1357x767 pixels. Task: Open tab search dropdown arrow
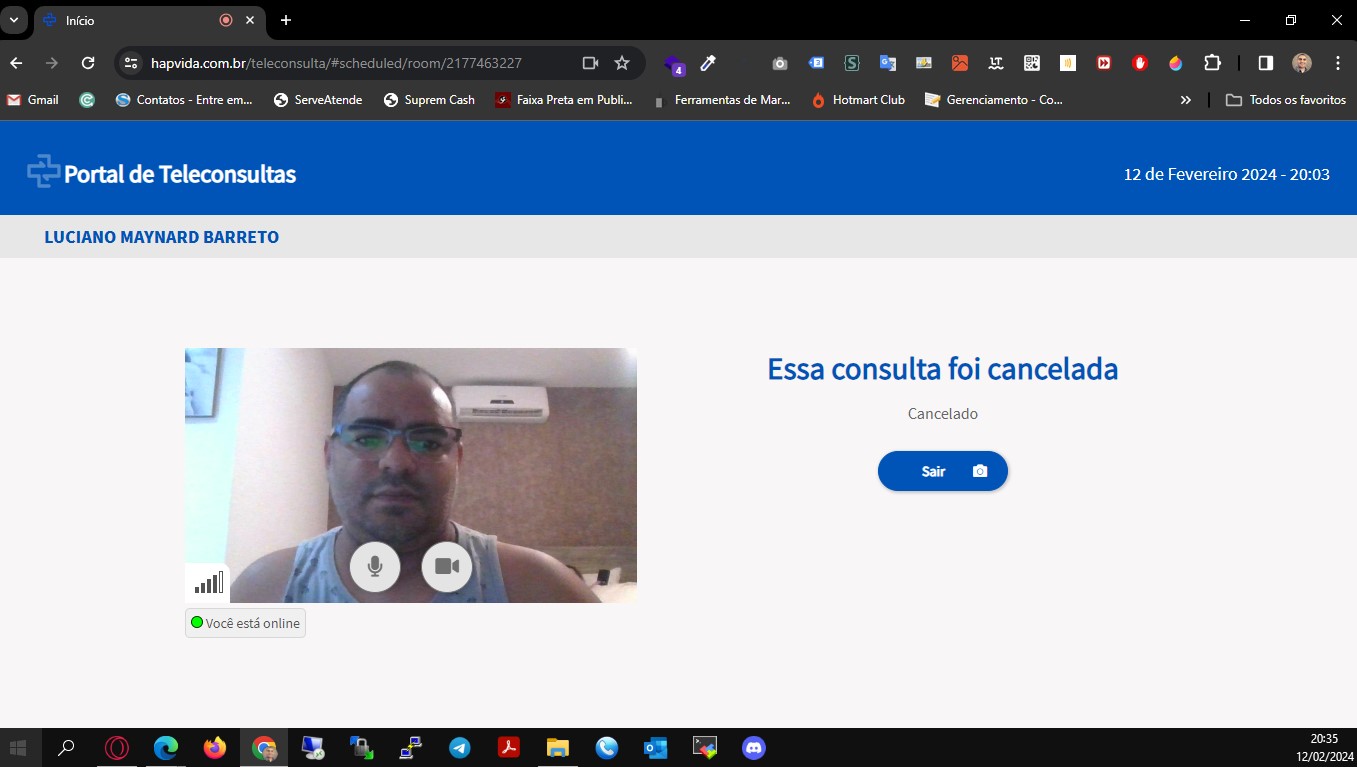pyautogui.click(x=14, y=20)
